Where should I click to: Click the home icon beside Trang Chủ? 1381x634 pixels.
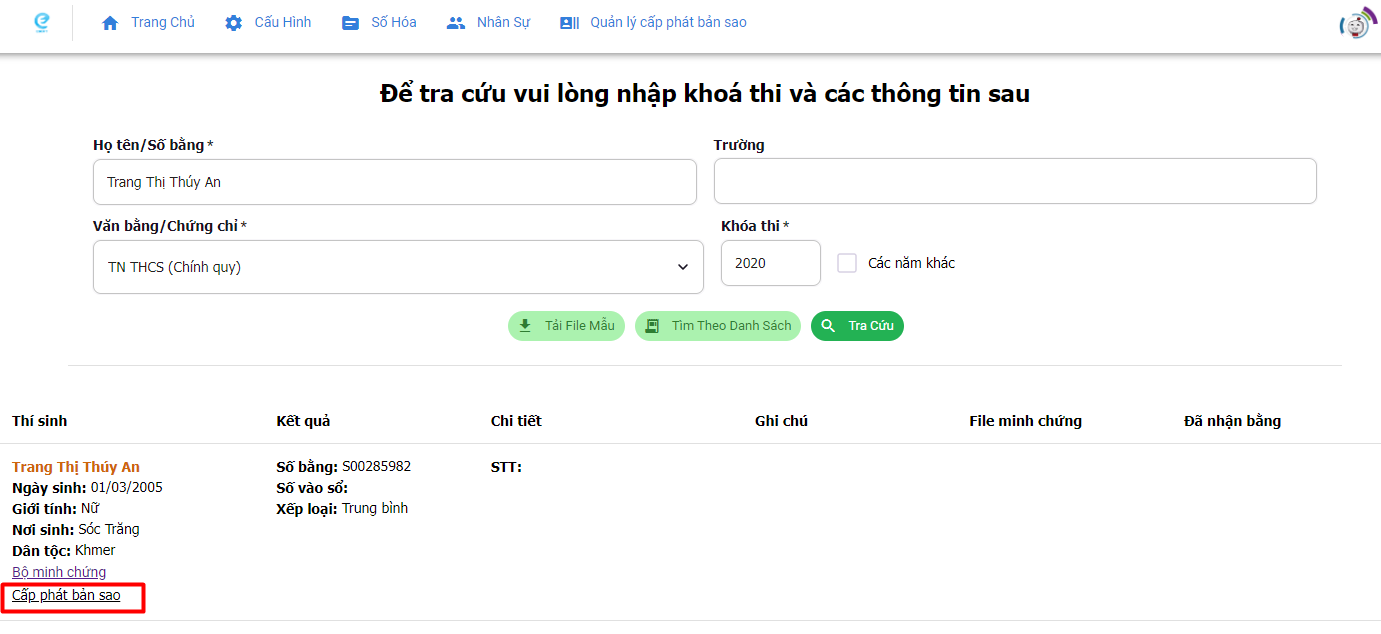click(110, 23)
